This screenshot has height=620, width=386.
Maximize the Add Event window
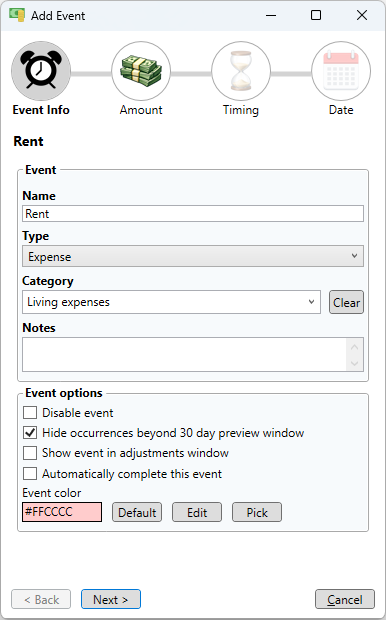tap(316, 15)
